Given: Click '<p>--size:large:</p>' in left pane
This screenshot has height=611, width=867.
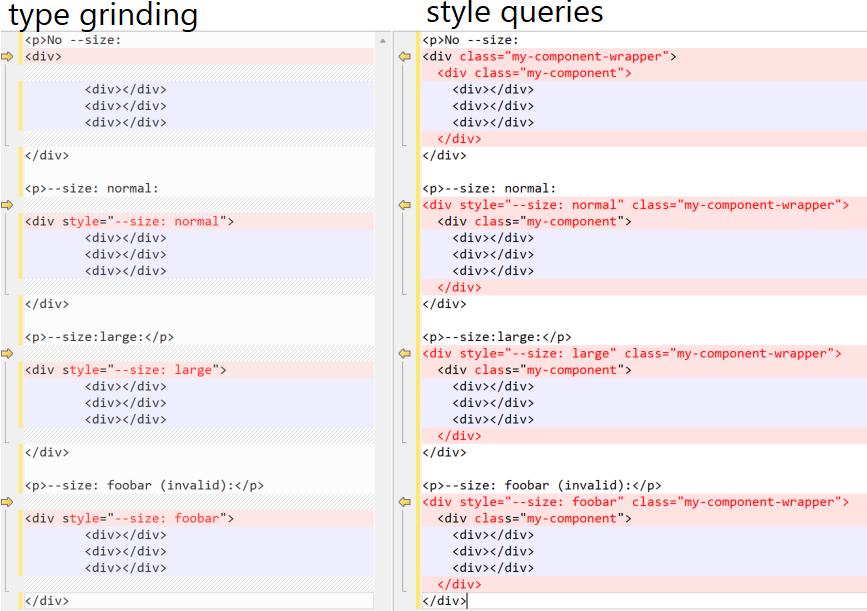Looking at the screenshot, I should pyautogui.click(x=100, y=337).
